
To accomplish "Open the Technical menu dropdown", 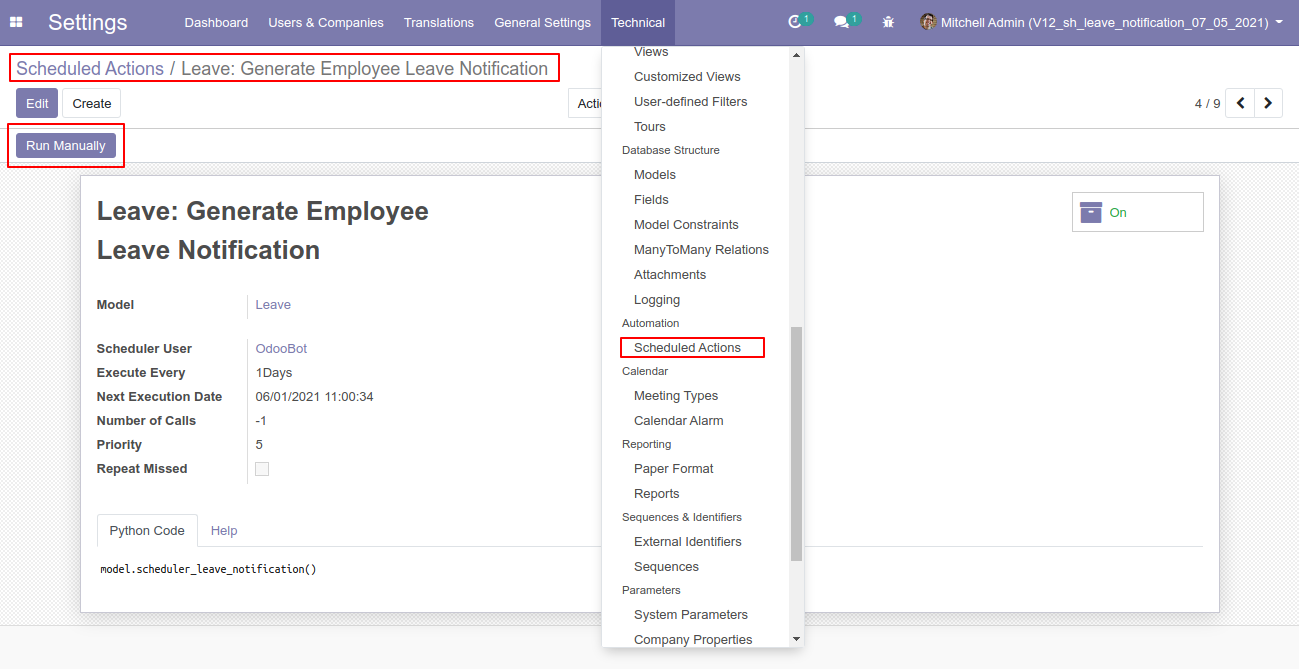I will (x=638, y=22).
